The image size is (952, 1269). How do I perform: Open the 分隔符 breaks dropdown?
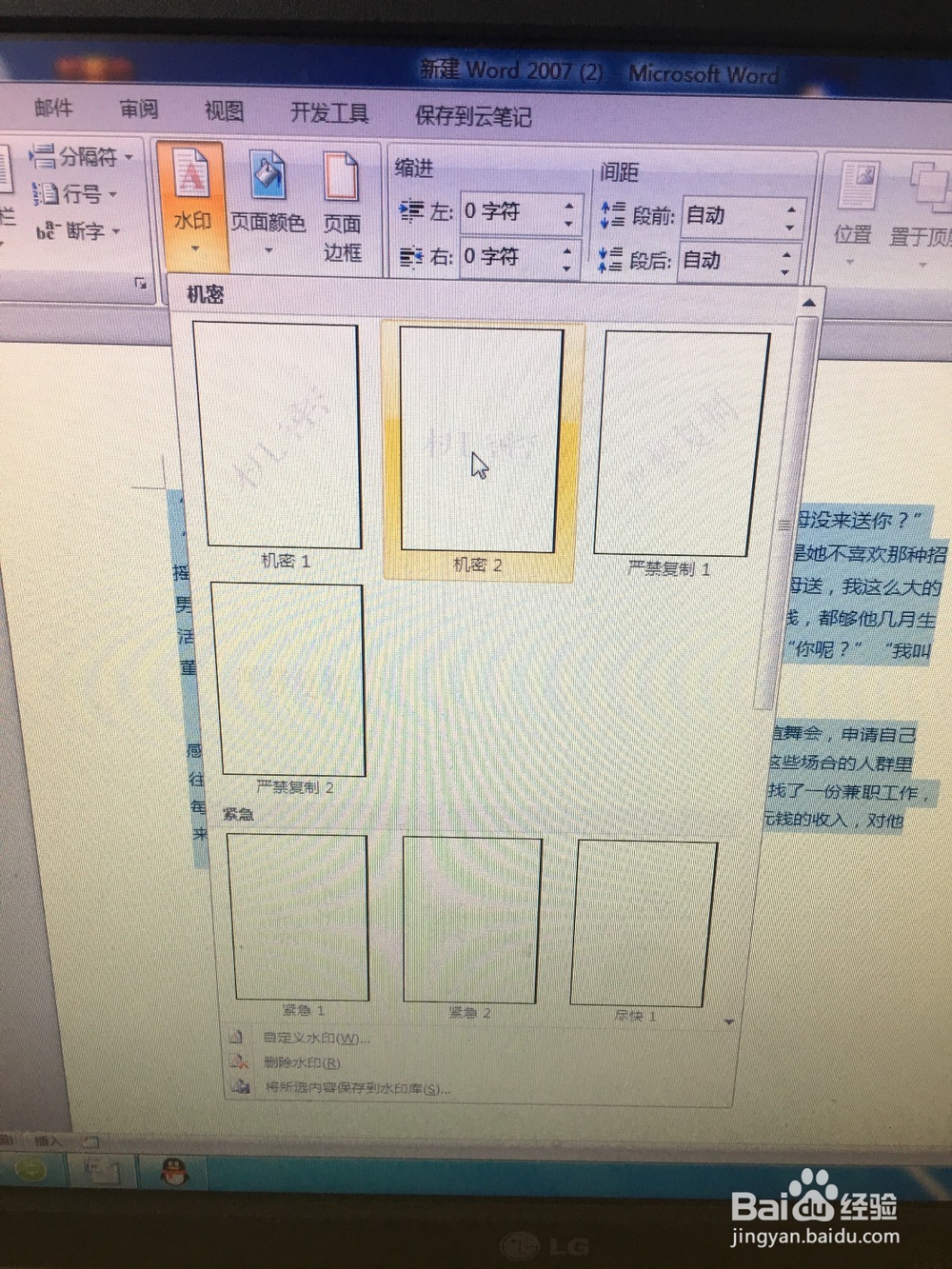point(81,156)
